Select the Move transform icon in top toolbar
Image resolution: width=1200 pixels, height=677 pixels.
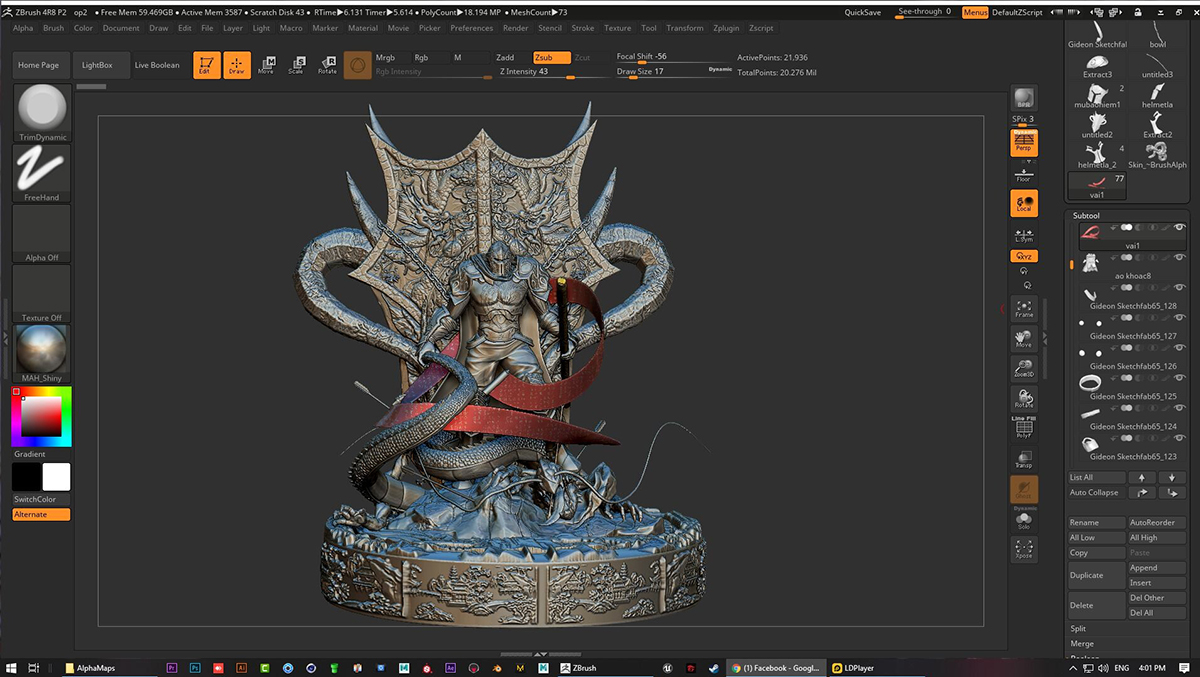click(x=266, y=65)
